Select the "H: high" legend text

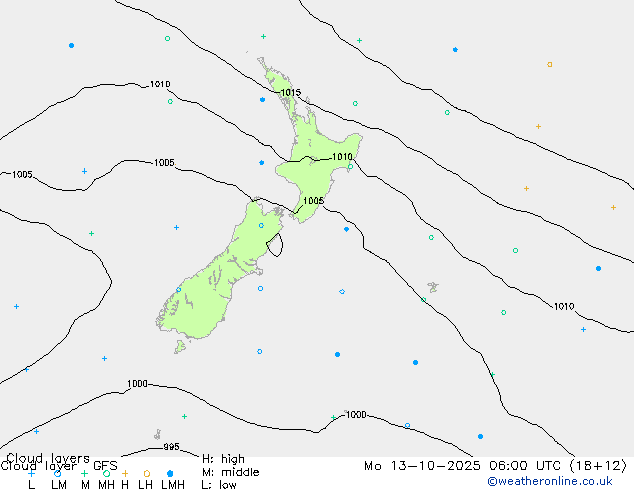coord(223,459)
